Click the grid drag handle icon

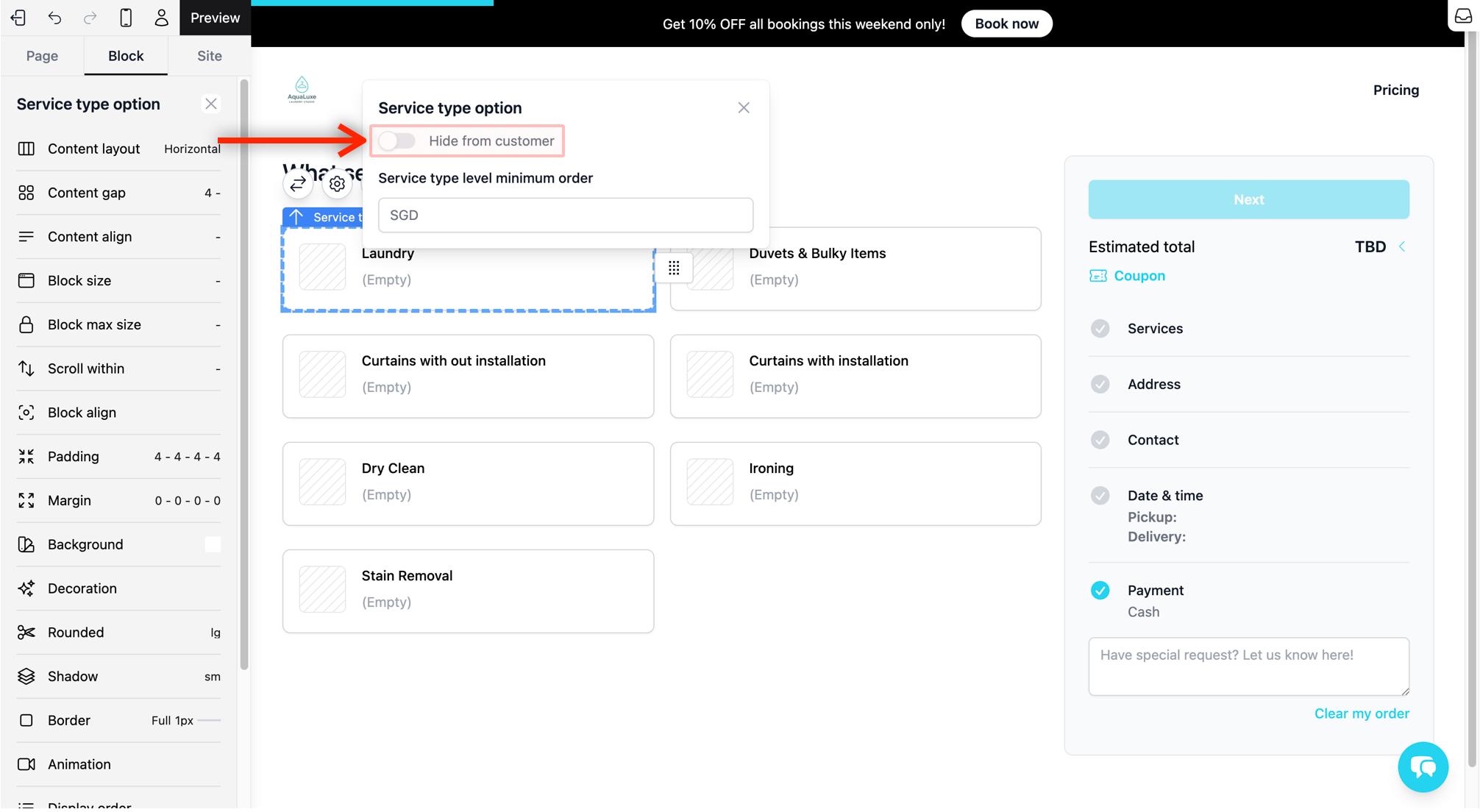point(674,268)
